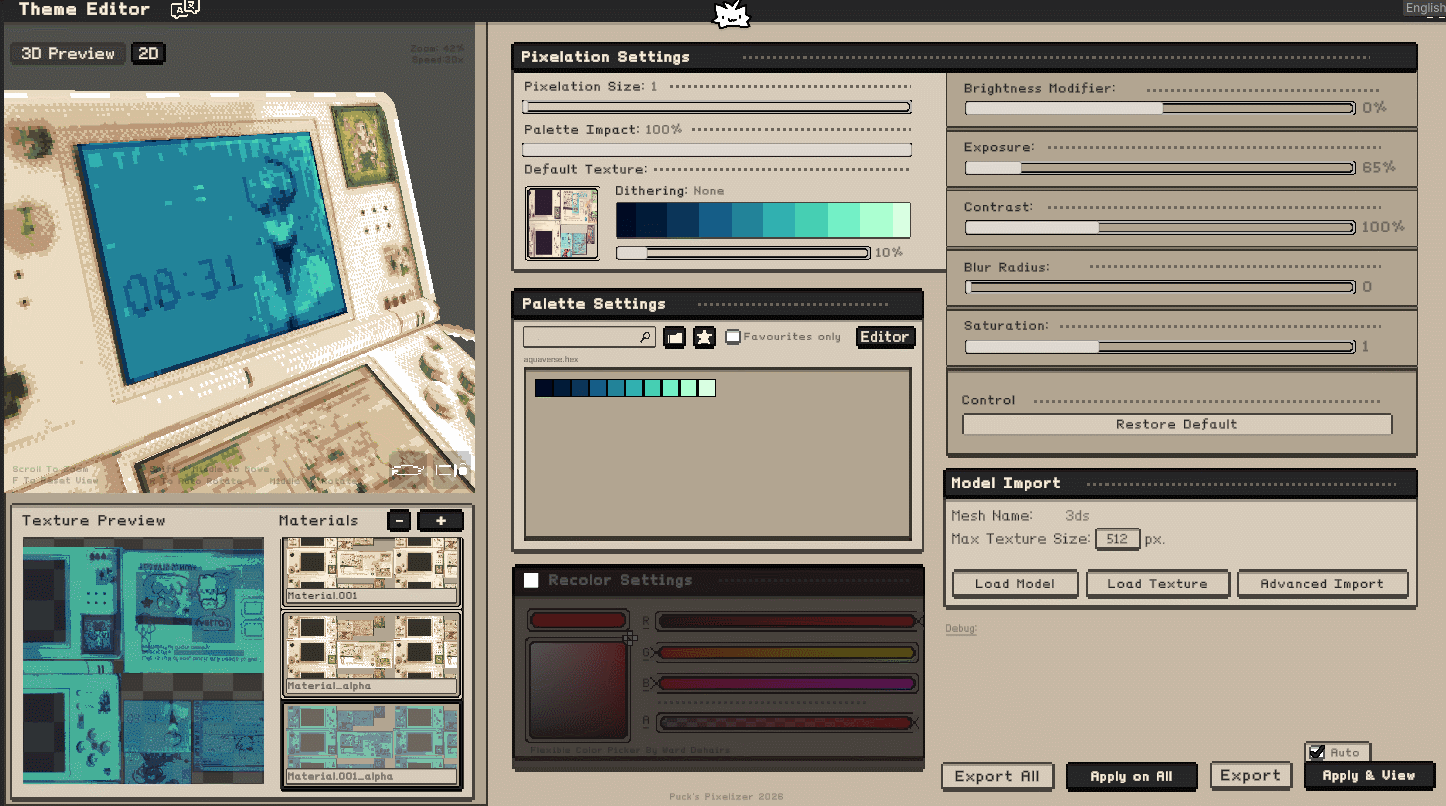The height and width of the screenshot is (806, 1446).
Task: Click the Exposure slider track
Action: (1160, 168)
